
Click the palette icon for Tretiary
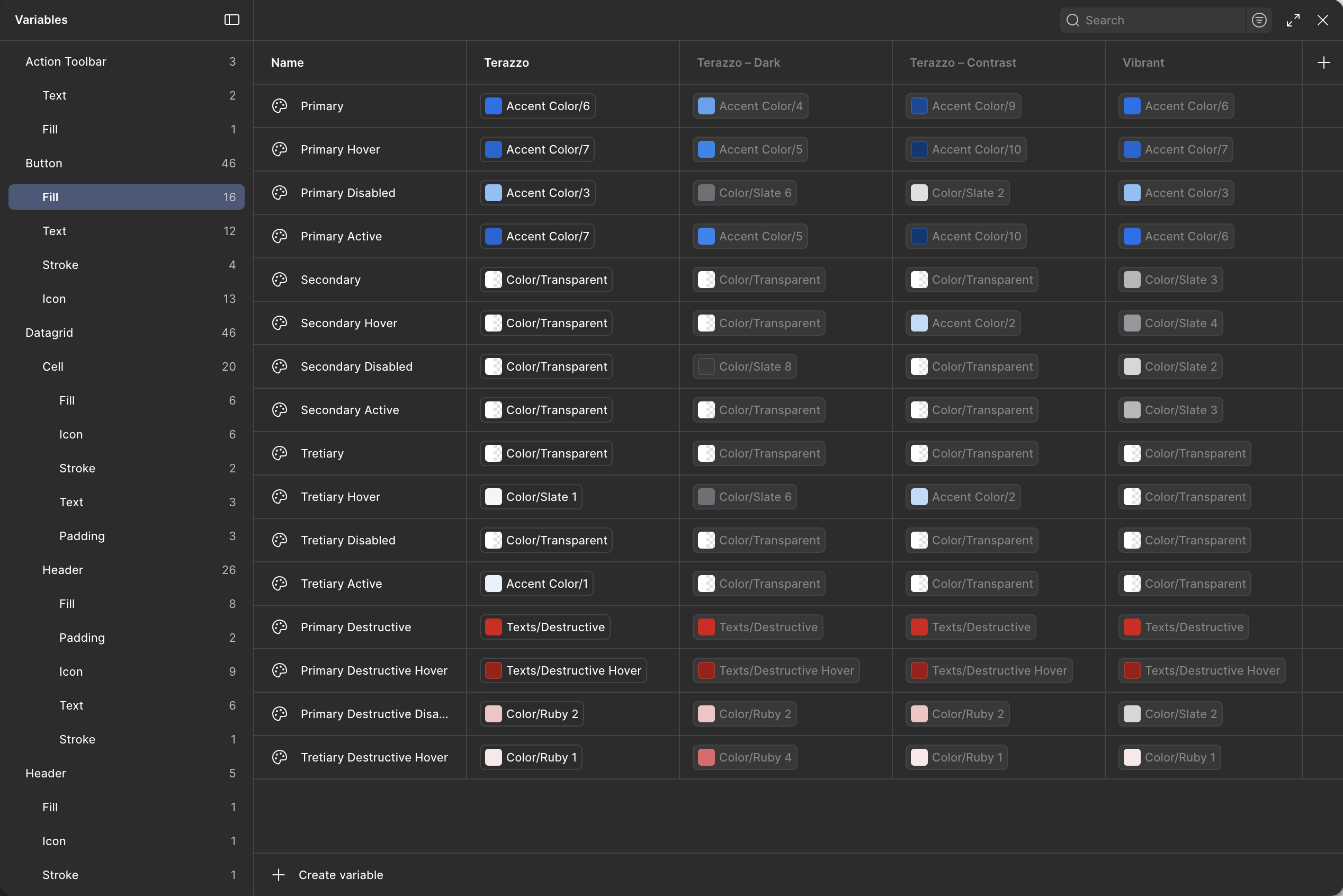[280, 453]
